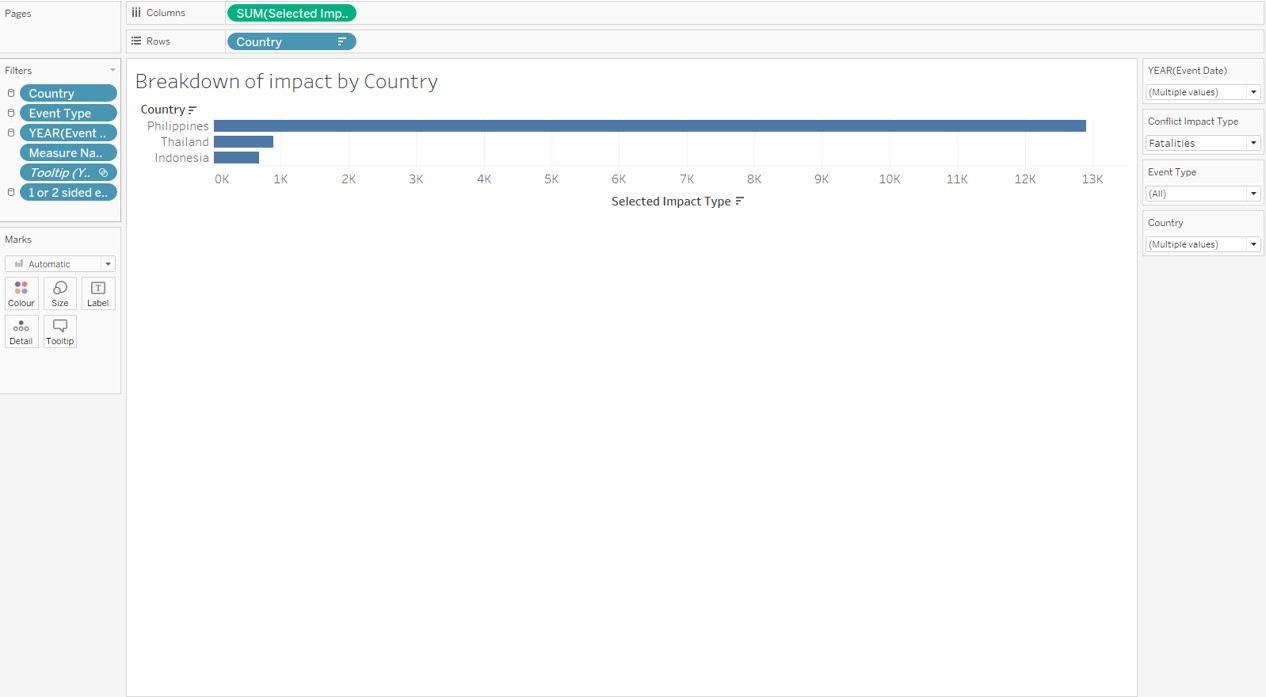The image size is (1266, 697).
Task: Click the Rows shelf icon
Action: (138, 41)
